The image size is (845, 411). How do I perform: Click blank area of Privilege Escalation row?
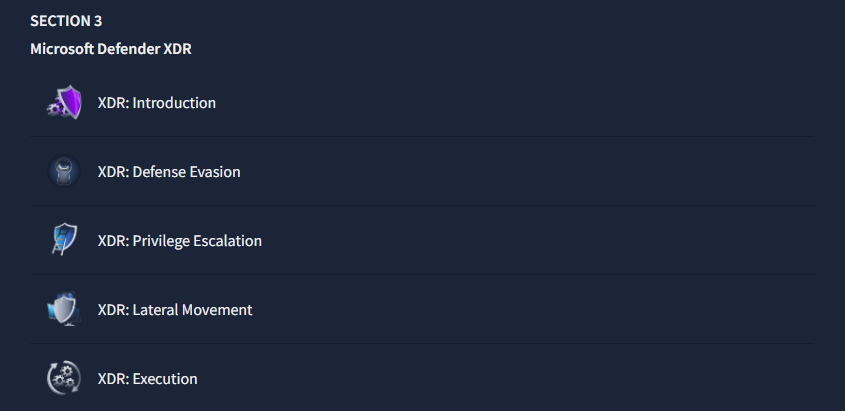pyautogui.click(x=512, y=240)
